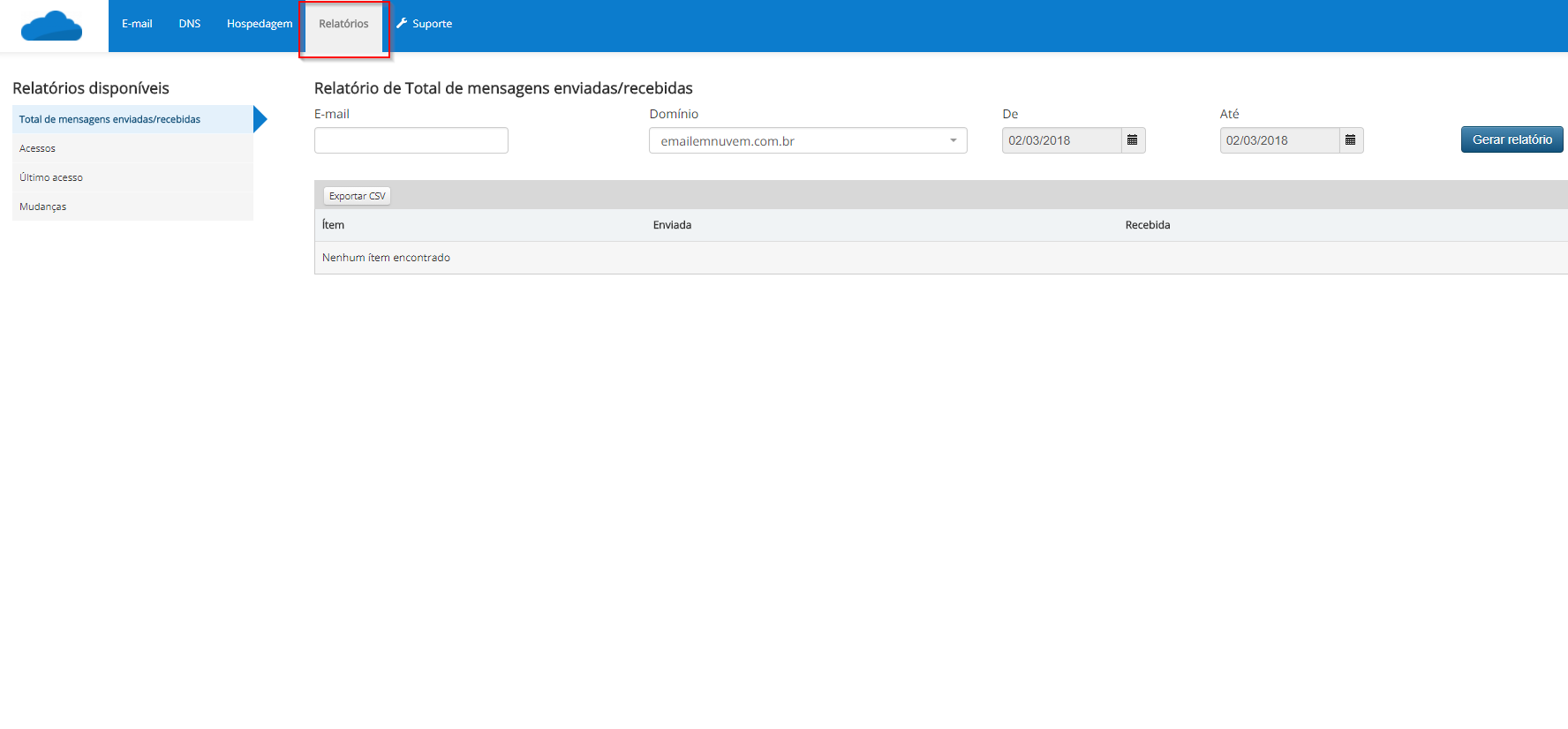Switch to the Hospedagem tab
Viewport: 1568px width, 729px height.
(260, 24)
